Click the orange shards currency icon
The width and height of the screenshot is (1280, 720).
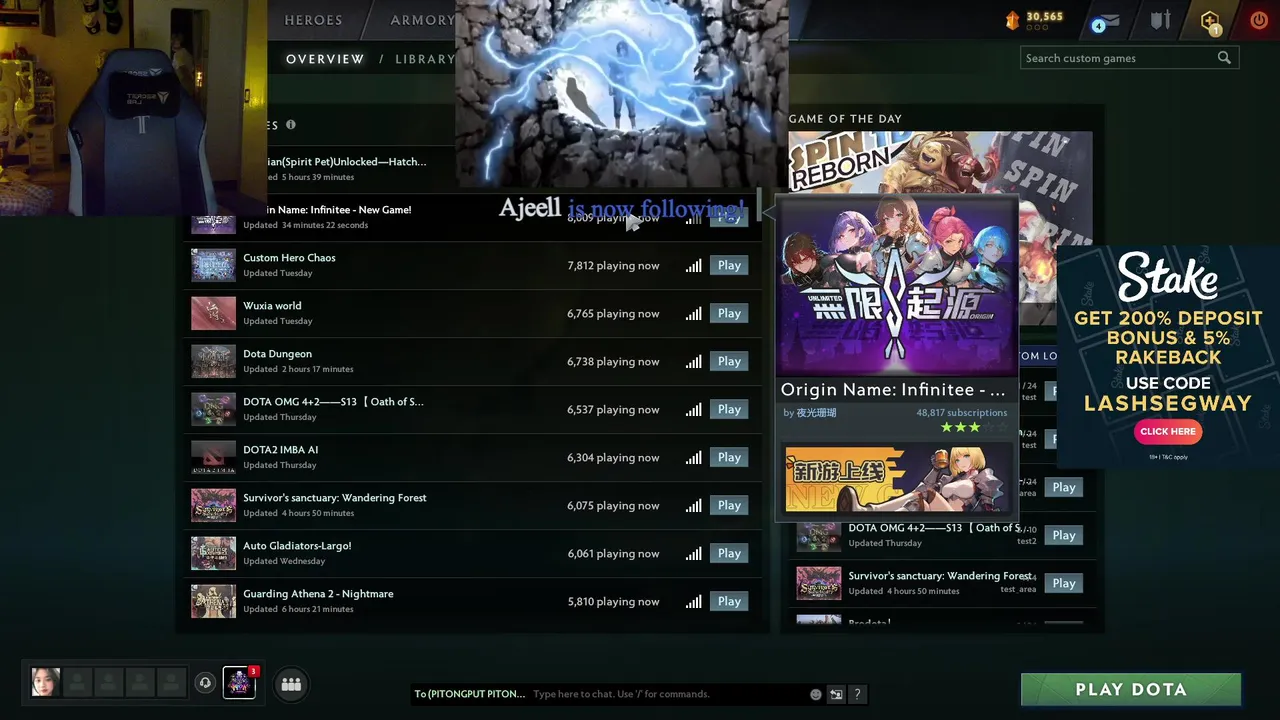(x=1012, y=20)
